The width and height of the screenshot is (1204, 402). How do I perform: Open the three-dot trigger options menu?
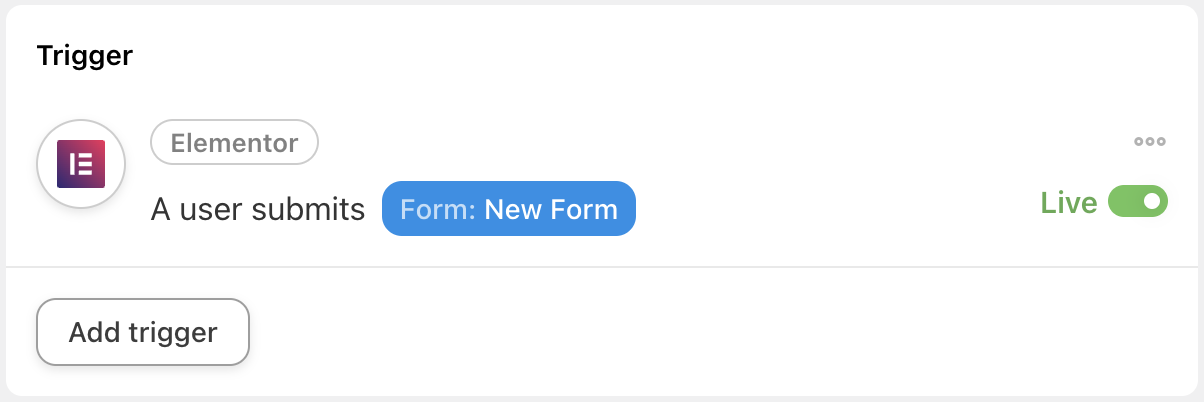click(1150, 142)
